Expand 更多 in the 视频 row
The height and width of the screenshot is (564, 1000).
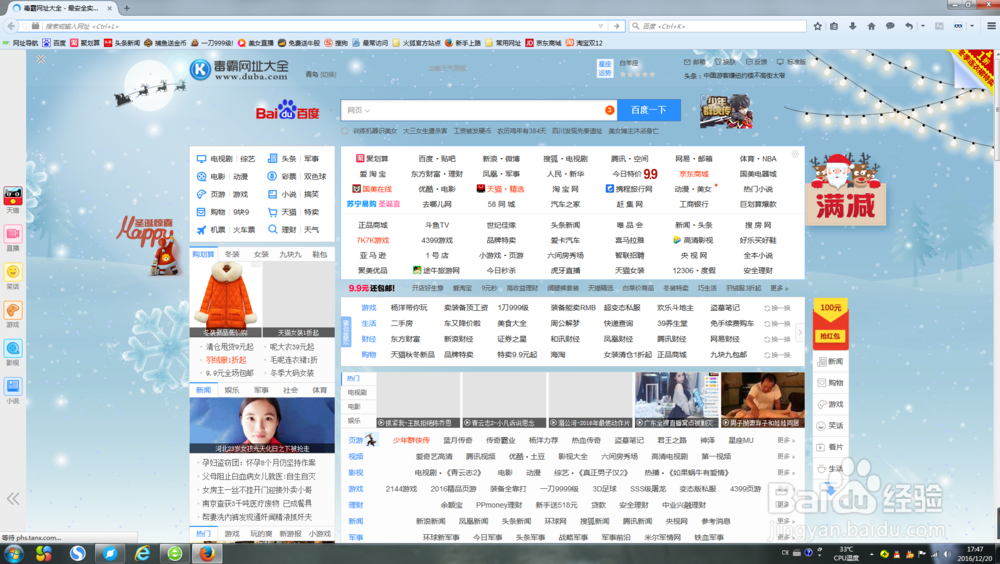coord(786,456)
